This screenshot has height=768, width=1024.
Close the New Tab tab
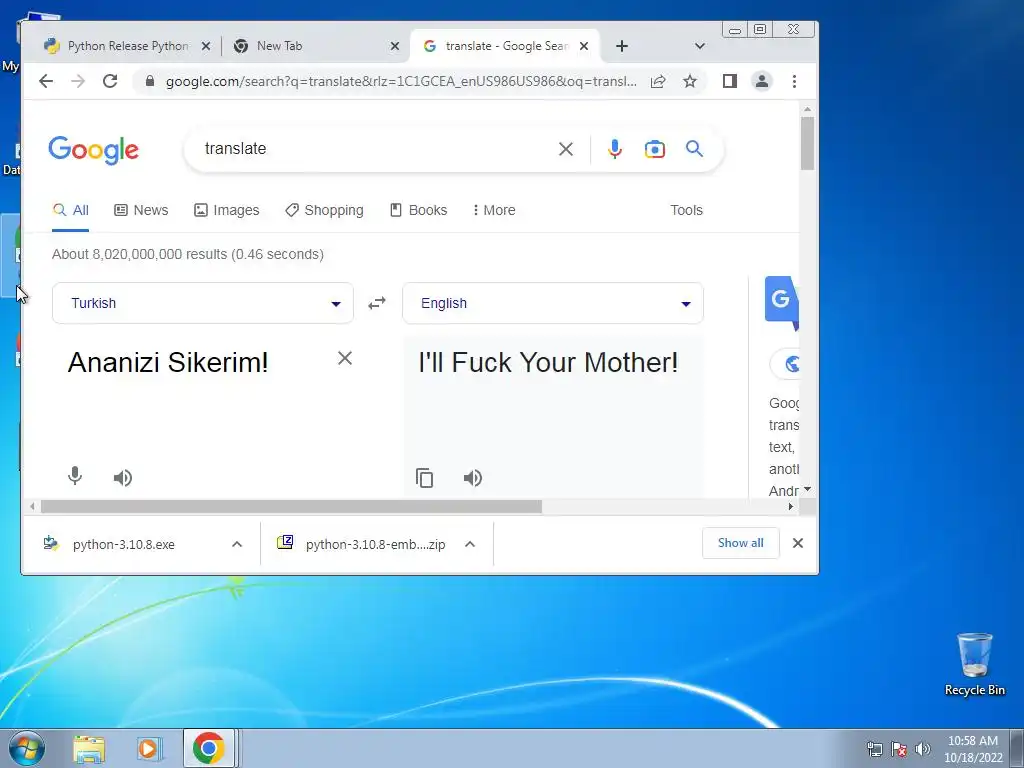tap(394, 46)
